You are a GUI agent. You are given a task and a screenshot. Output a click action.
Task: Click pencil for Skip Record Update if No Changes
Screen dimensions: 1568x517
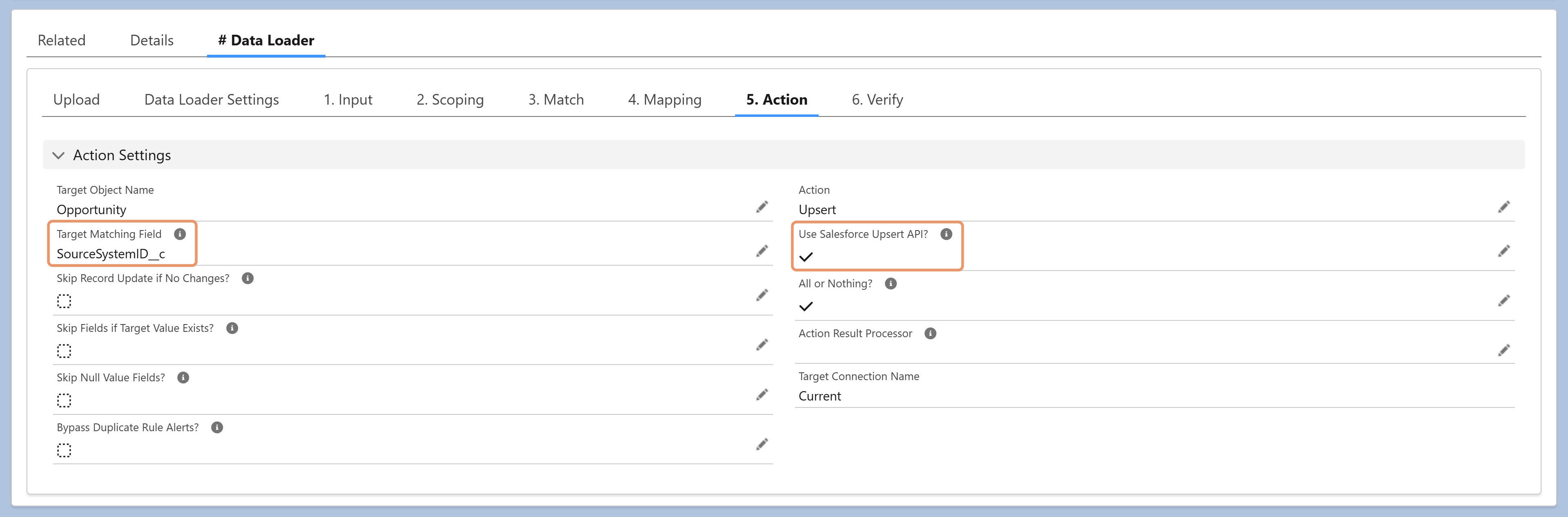click(762, 295)
